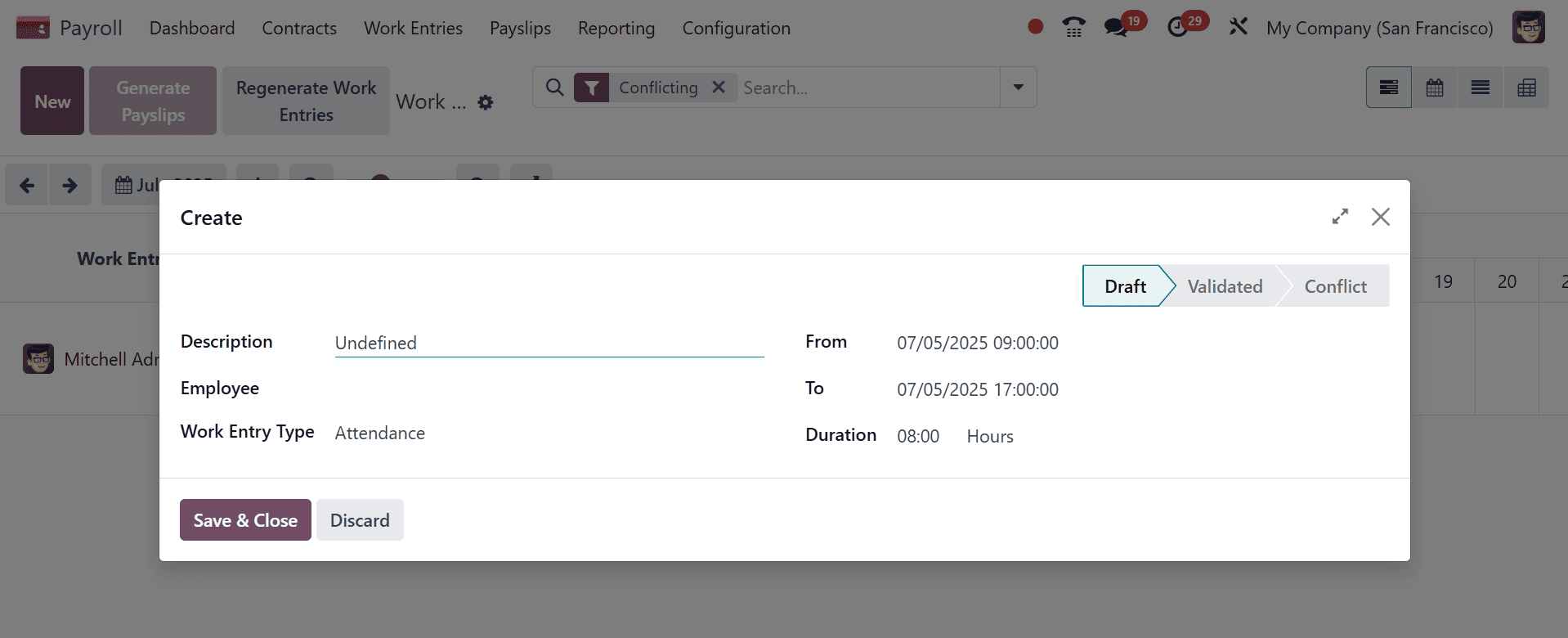Click the New button
1568x638 pixels.
click(x=52, y=101)
